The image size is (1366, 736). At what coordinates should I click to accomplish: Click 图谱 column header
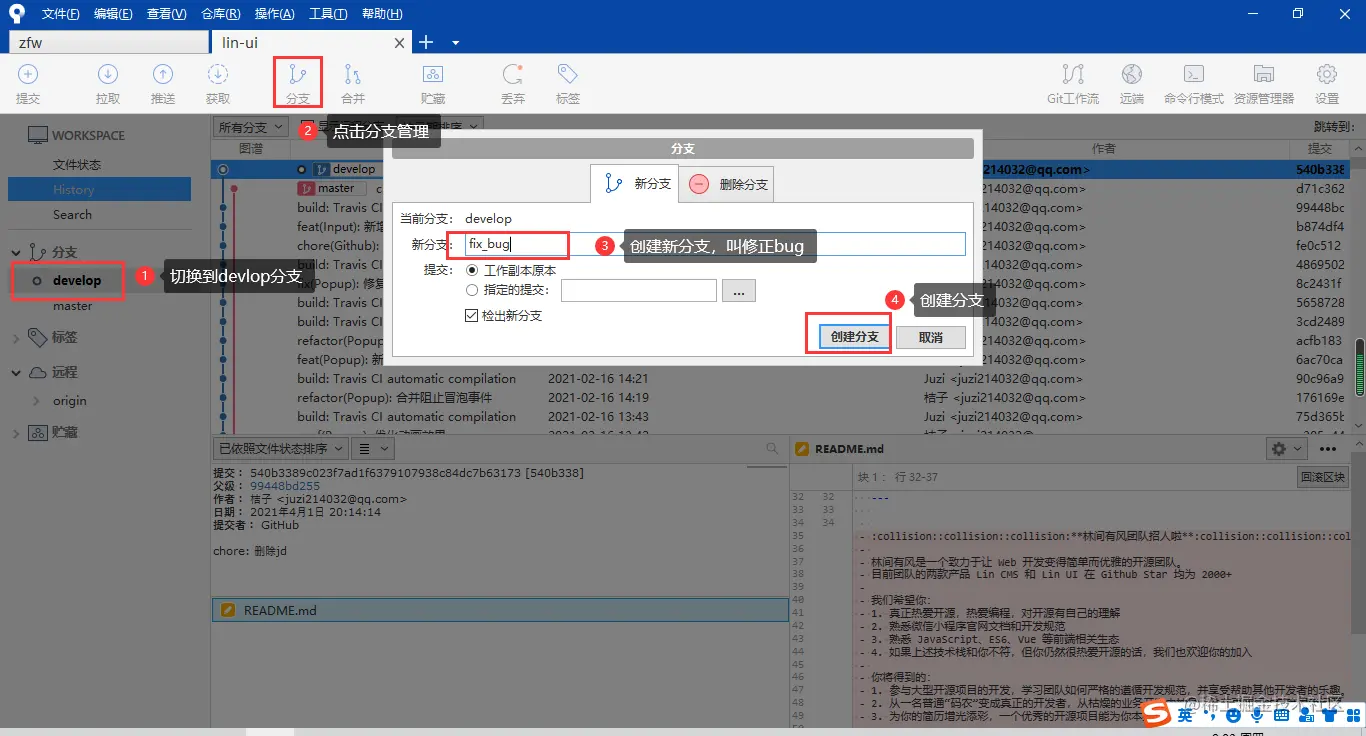click(x=251, y=148)
